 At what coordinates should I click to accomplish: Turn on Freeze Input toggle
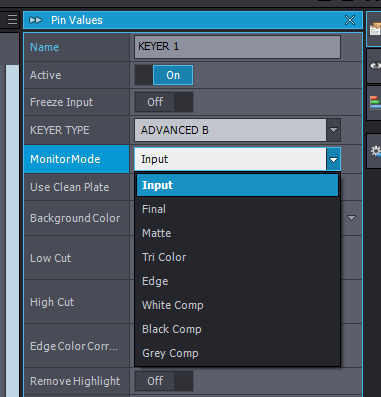[164, 102]
